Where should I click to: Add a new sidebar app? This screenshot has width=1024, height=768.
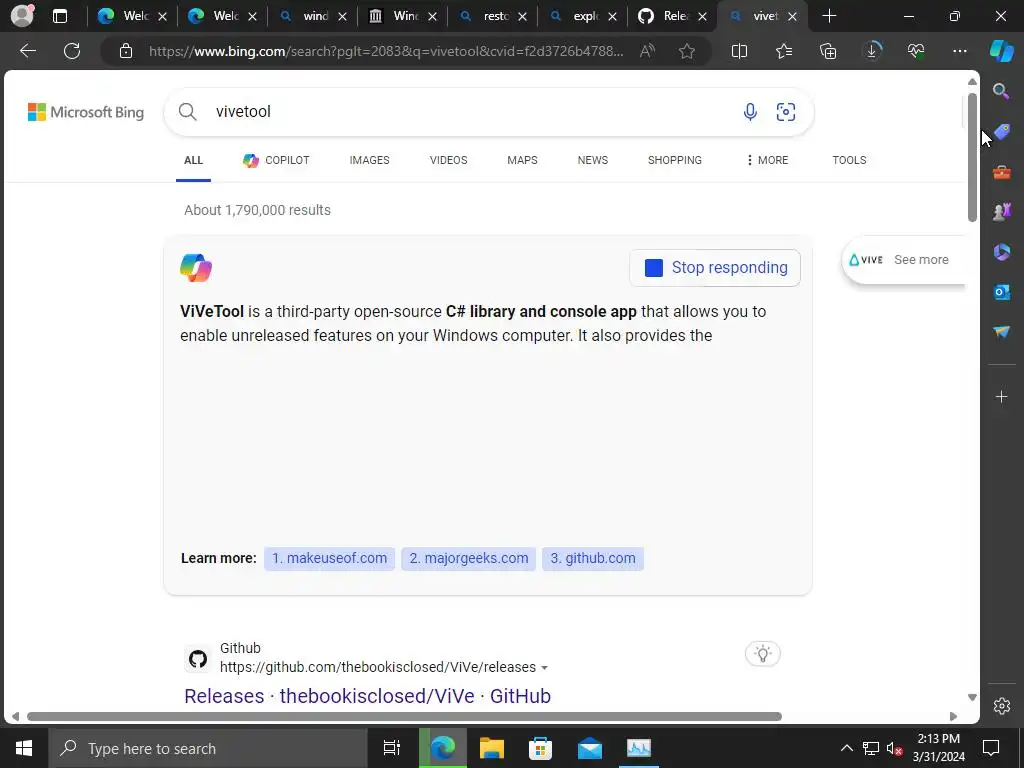click(1001, 396)
